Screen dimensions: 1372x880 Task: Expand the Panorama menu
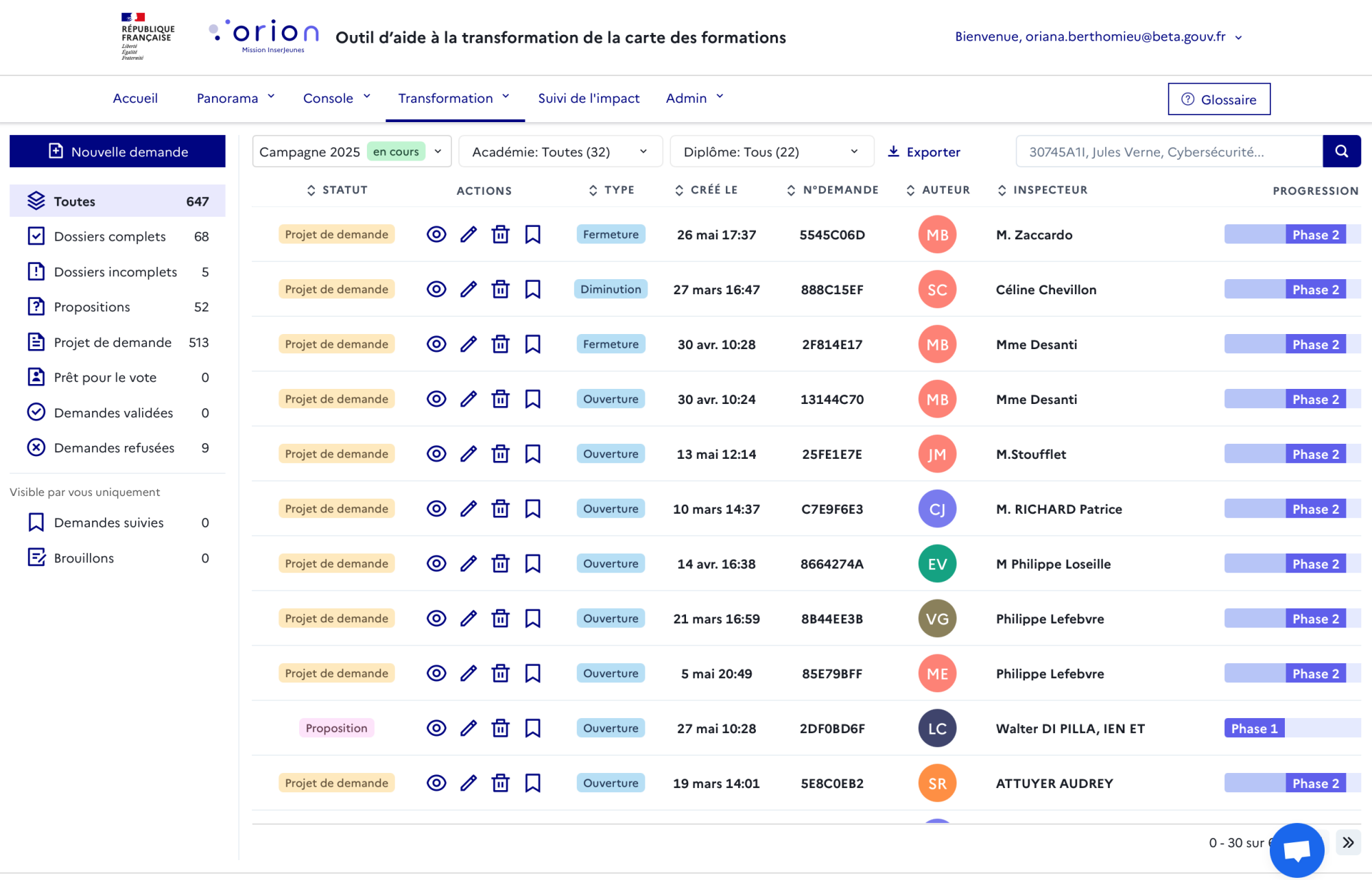(x=235, y=98)
